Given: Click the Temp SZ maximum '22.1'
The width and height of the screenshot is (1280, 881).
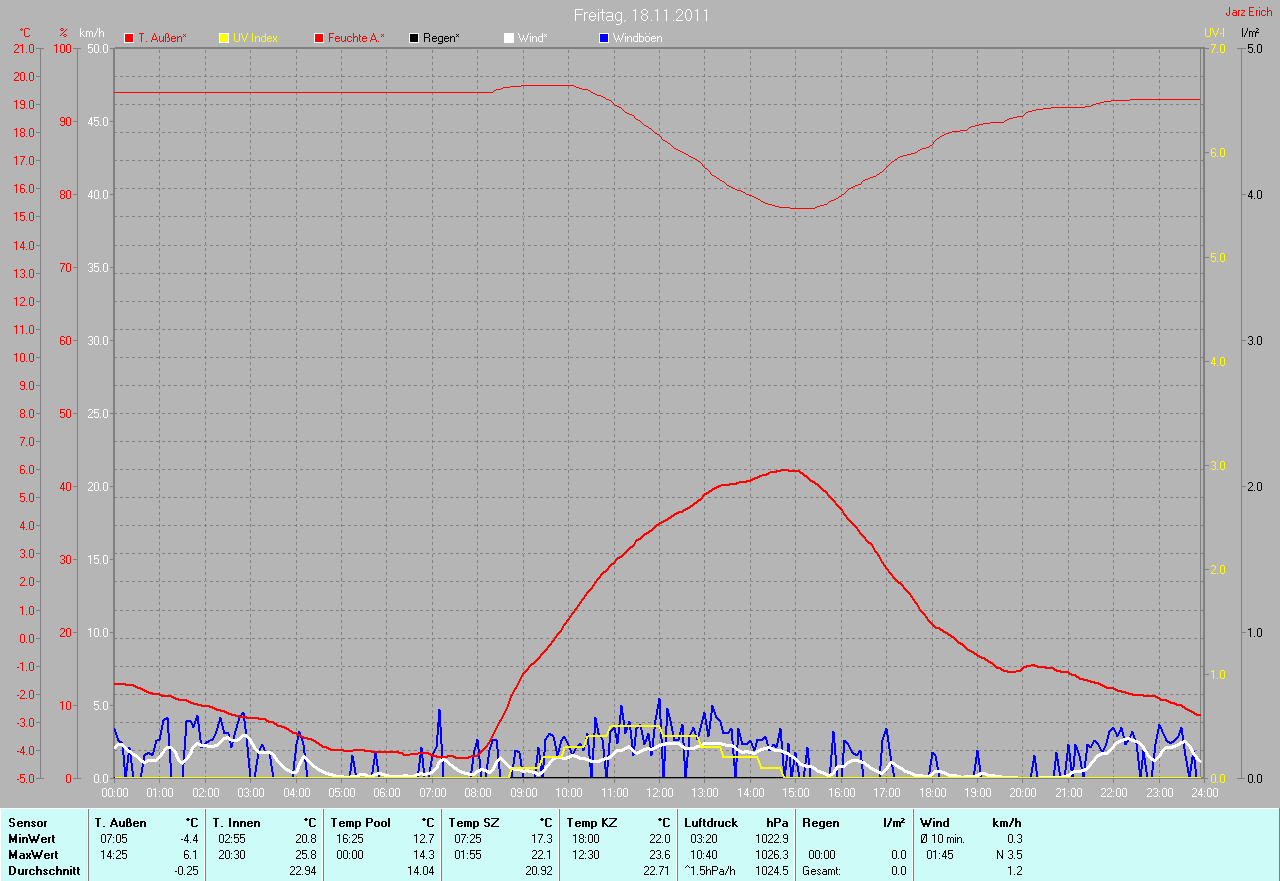Looking at the screenshot, I should coord(542,855).
